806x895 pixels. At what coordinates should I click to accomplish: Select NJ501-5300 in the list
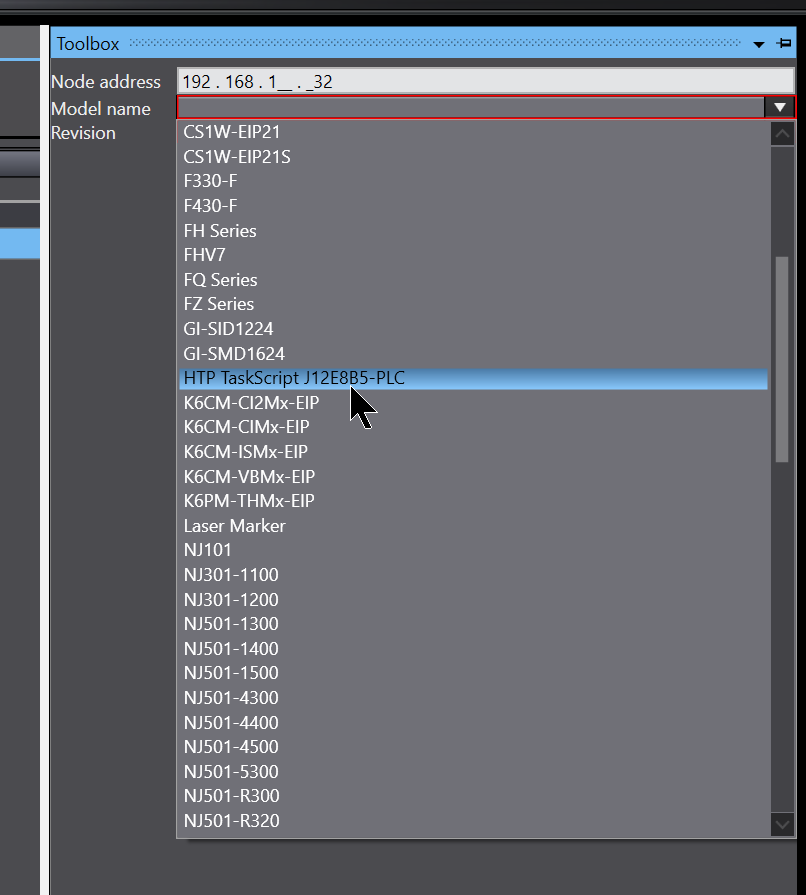pos(473,771)
